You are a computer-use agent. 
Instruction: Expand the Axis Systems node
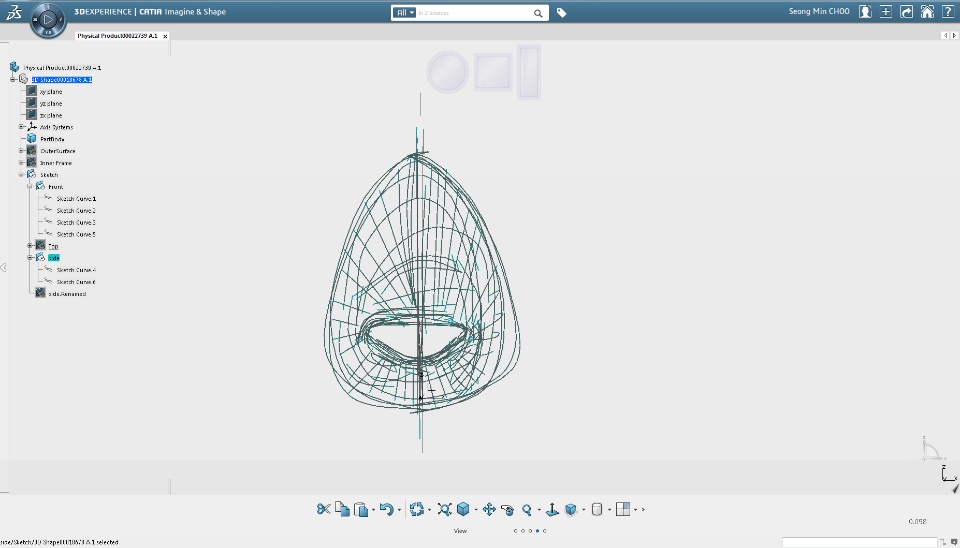tap(21, 127)
